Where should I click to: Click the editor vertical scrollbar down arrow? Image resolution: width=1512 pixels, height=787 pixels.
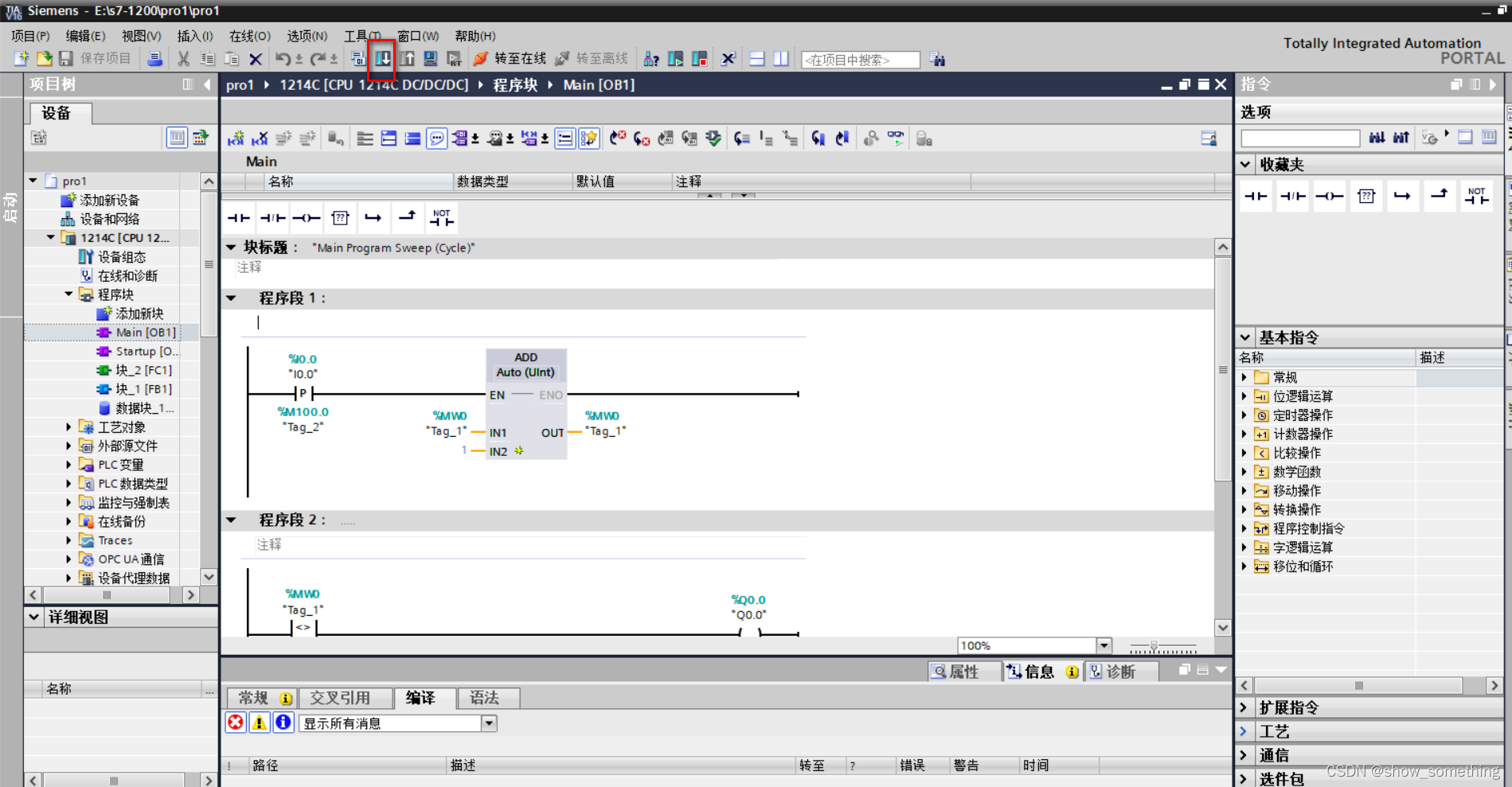pyautogui.click(x=1223, y=628)
